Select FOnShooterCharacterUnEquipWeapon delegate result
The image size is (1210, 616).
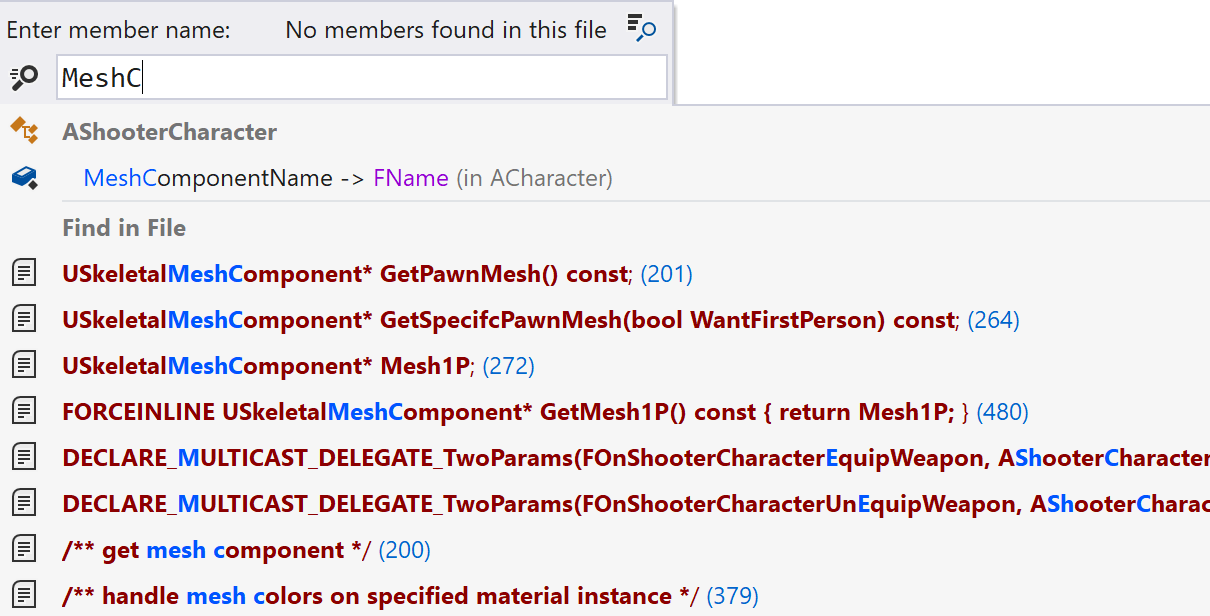click(x=636, y=504)
